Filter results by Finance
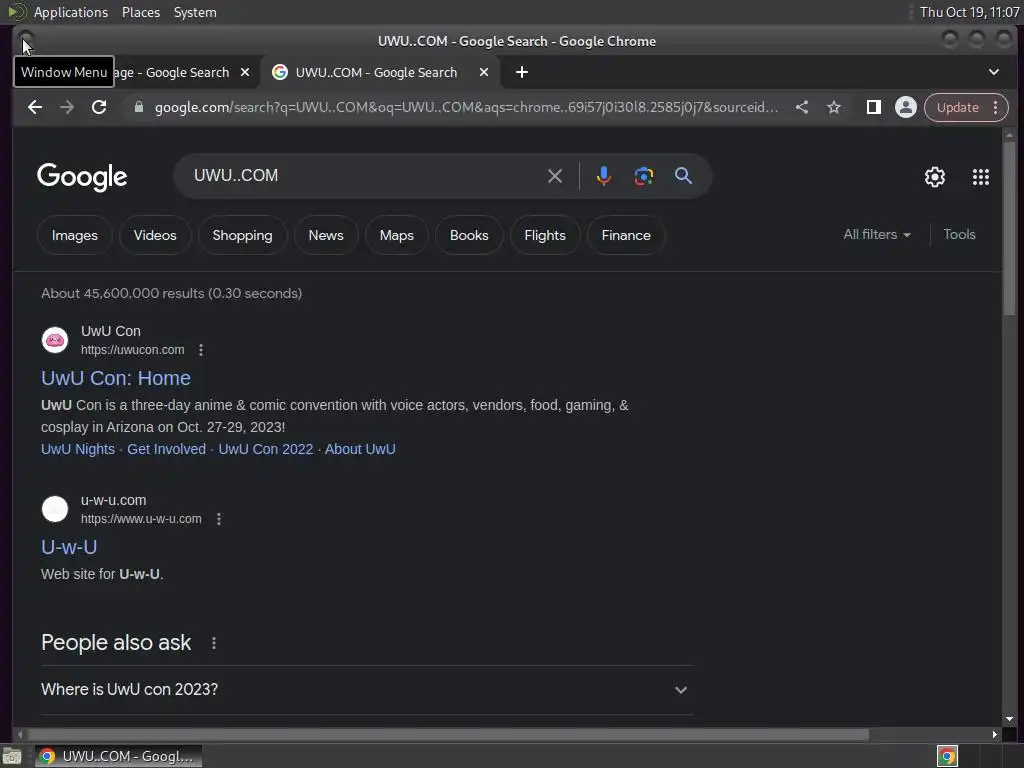1024x768 pixels. 626,235
